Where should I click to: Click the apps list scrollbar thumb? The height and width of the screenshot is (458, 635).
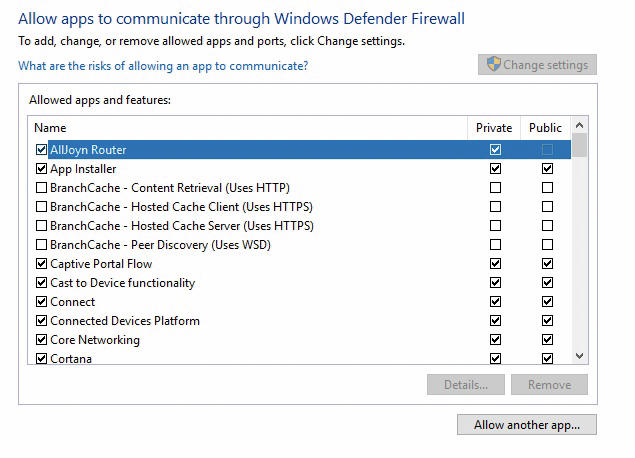point(580,145)
